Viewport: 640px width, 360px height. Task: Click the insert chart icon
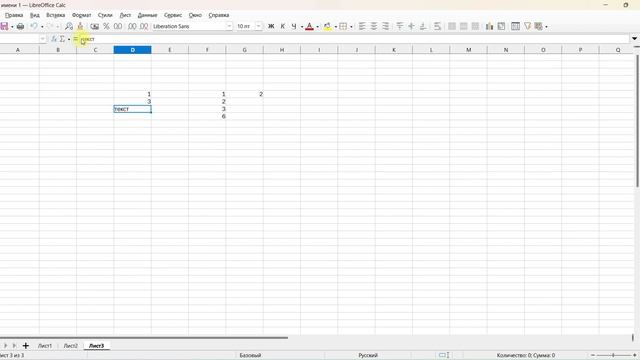pyautogui.click(x=489, y=26)
